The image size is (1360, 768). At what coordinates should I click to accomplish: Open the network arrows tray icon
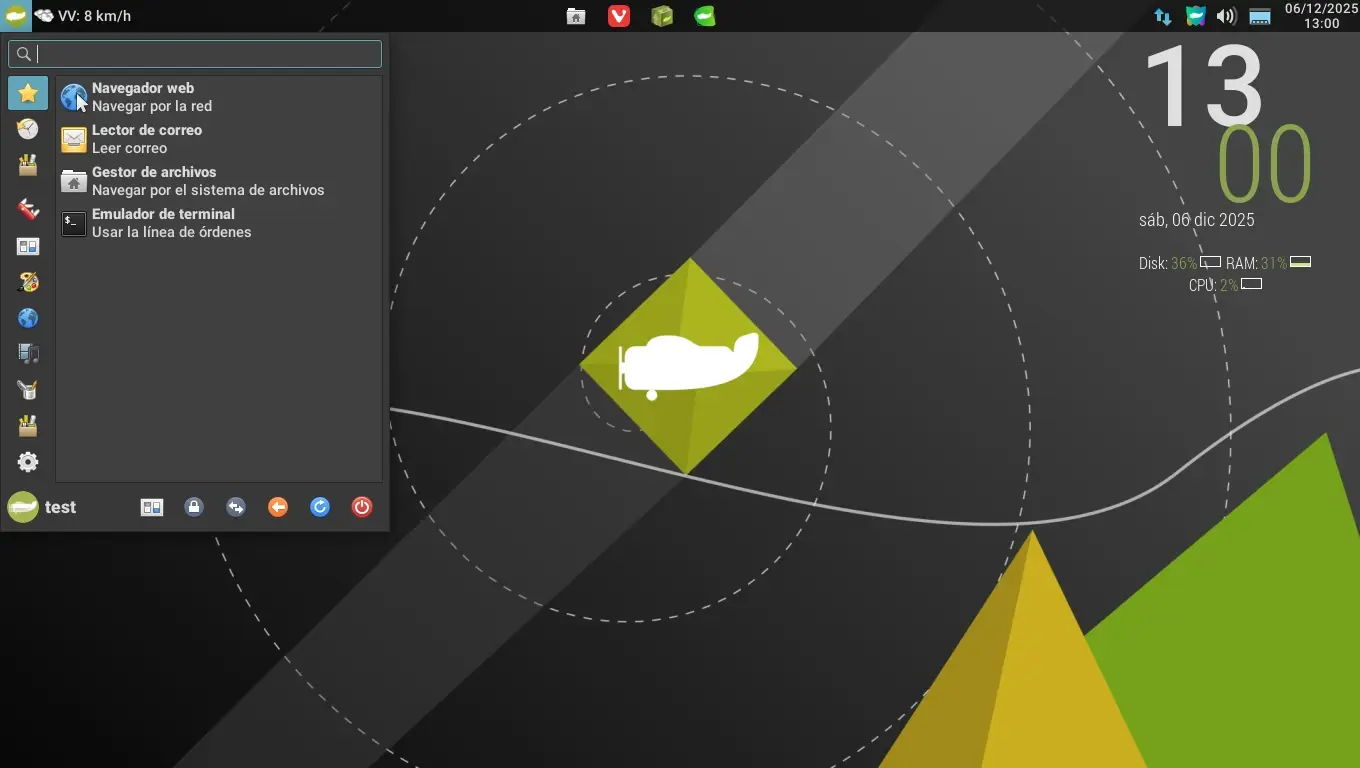coord(1163,16)
